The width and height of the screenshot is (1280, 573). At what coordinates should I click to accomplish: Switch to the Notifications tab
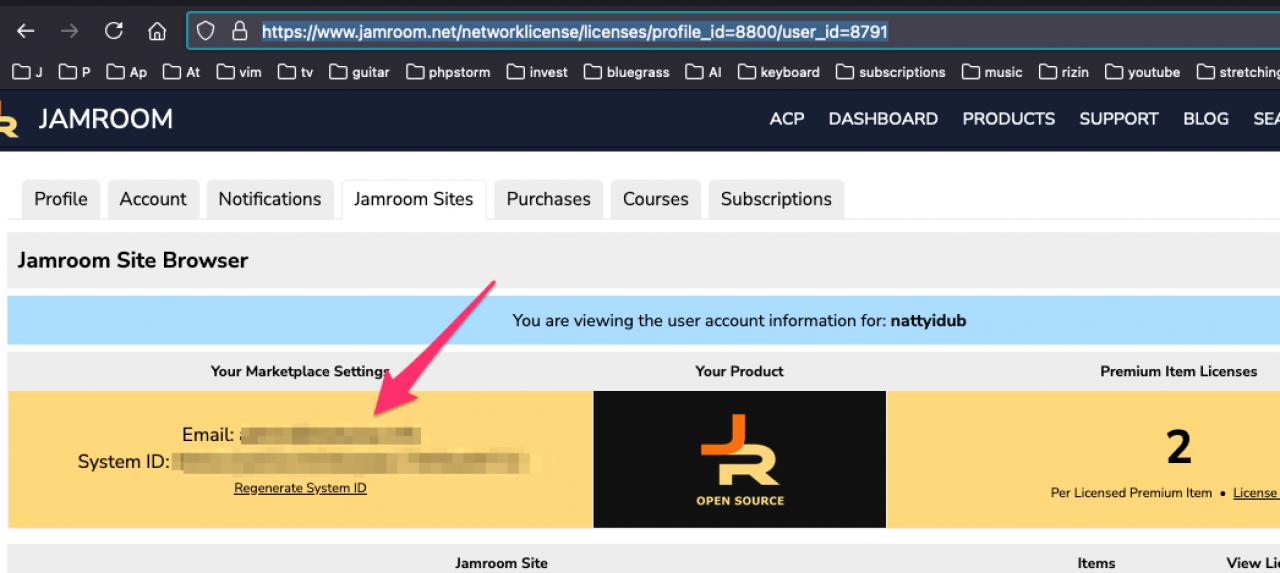[270, 199]
